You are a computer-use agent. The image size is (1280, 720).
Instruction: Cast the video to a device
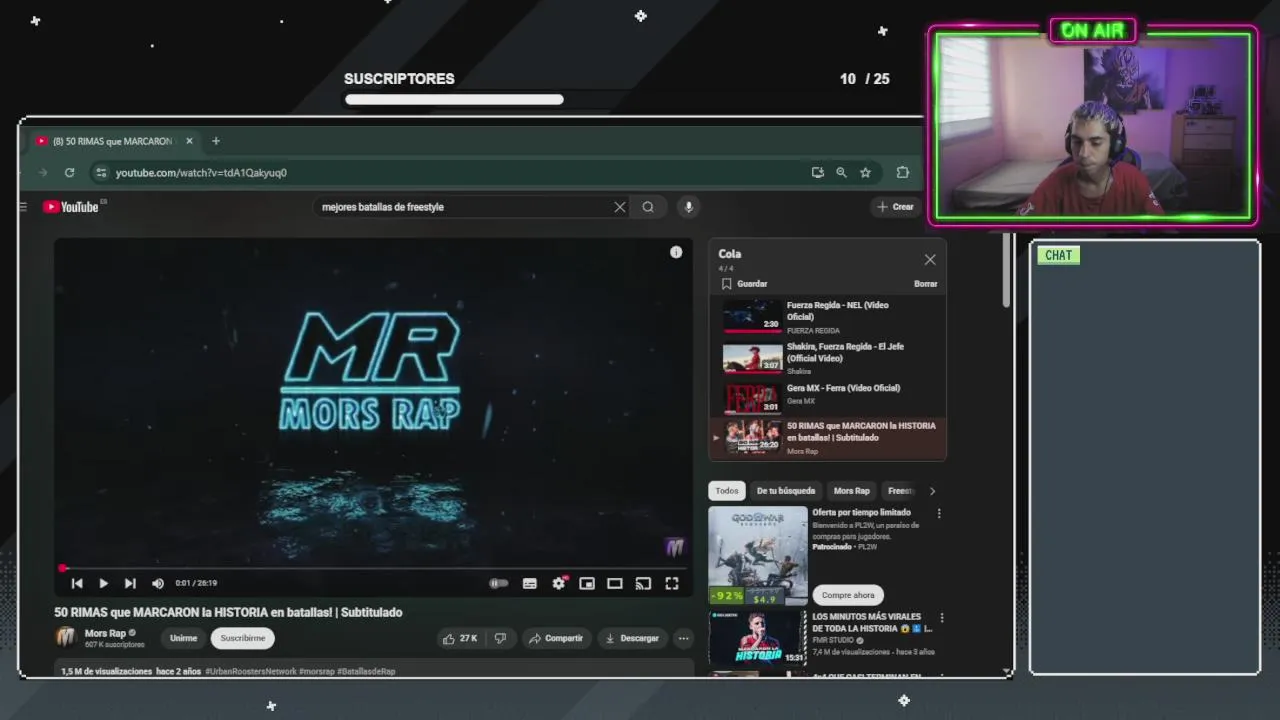[x=644, y=583]
